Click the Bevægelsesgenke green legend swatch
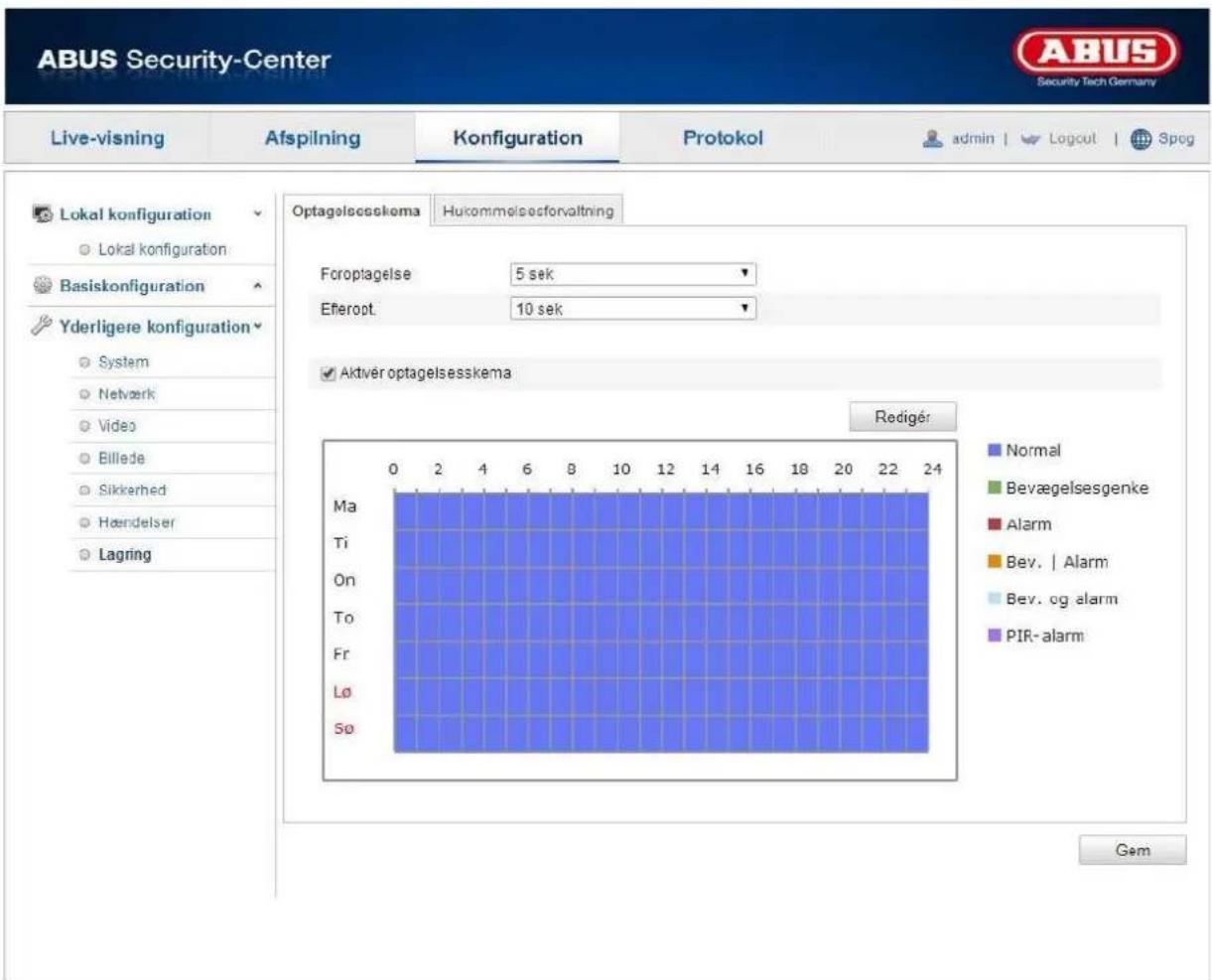 click(x=994, y=488)
